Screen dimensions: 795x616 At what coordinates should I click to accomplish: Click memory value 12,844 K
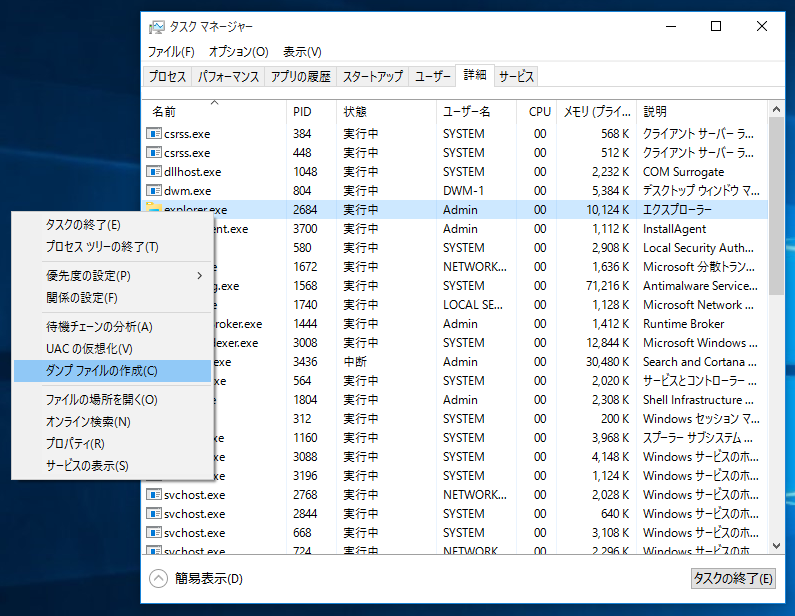tap(607, 343)
